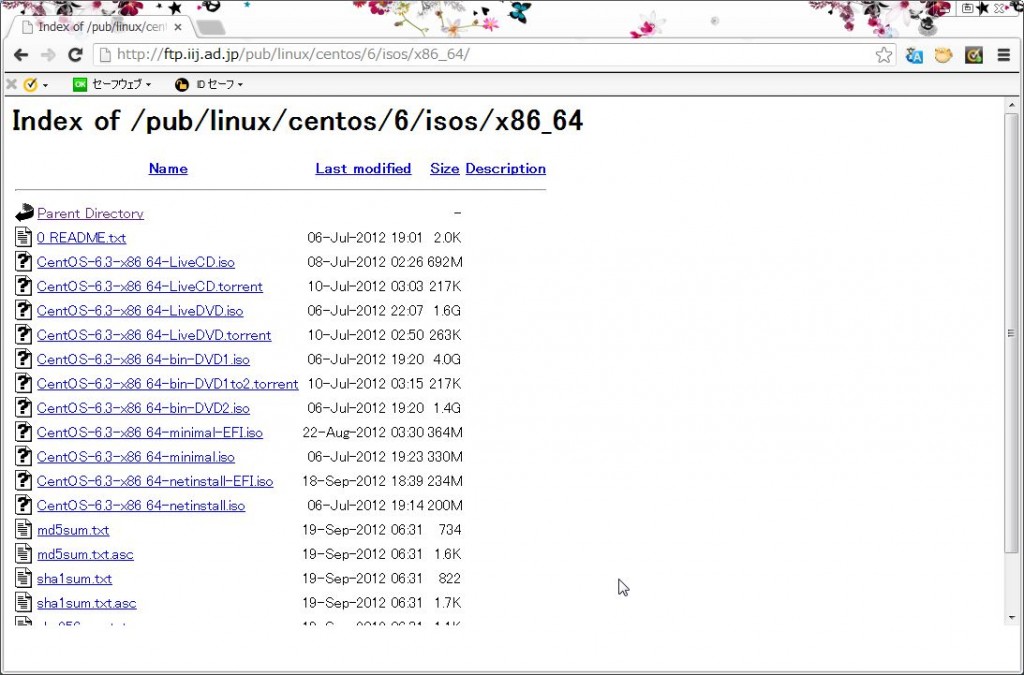The image size is (1024, 675).
Task: Close the Norton toolbar with the X
Action: (x=11, y=85)
